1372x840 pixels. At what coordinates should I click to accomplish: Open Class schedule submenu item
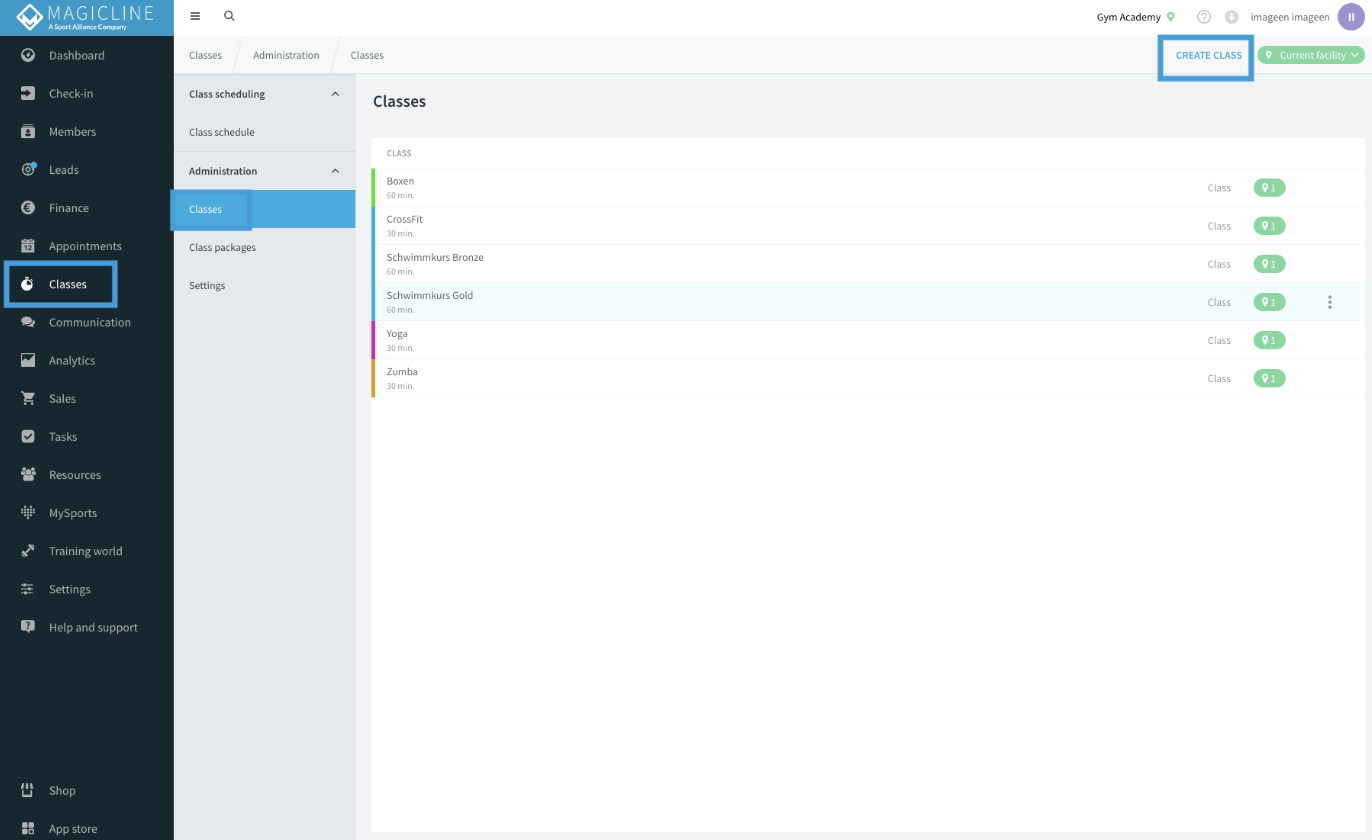tap(222, 132)
